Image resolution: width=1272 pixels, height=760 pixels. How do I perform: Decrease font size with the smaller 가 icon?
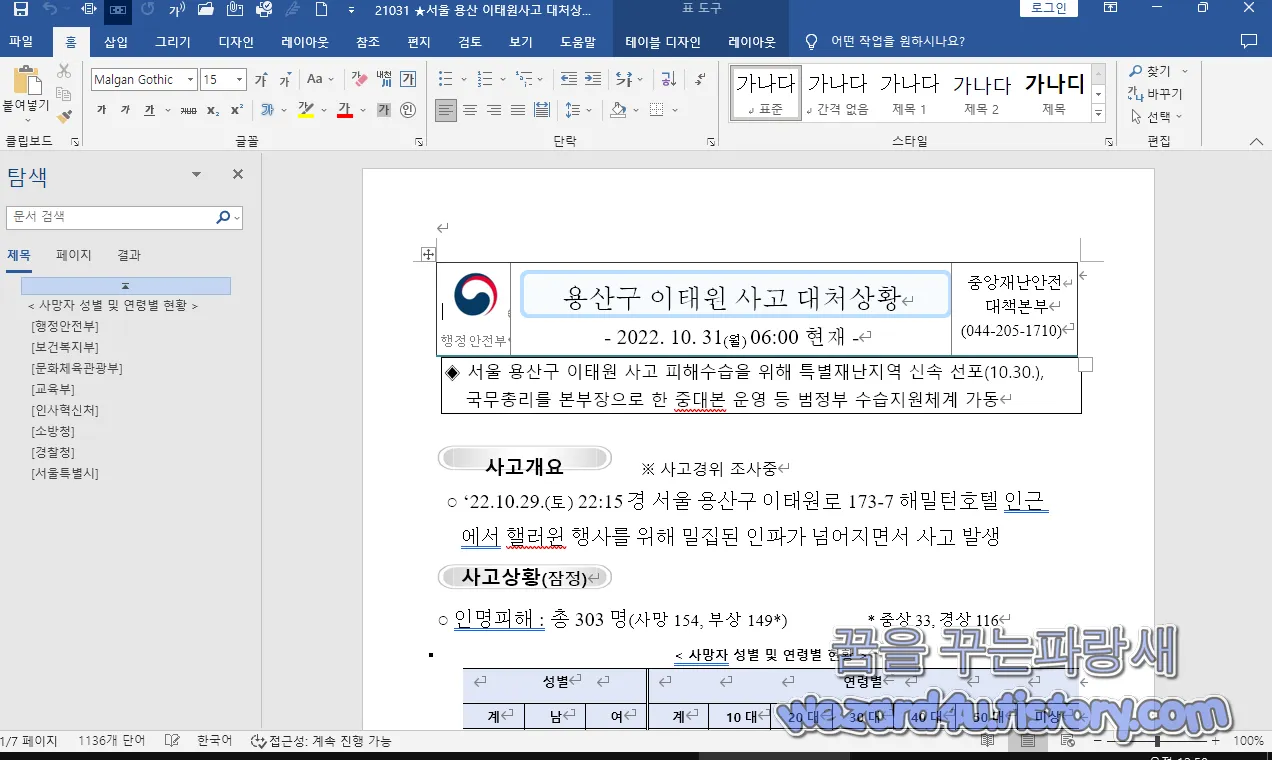pos(285,80)
